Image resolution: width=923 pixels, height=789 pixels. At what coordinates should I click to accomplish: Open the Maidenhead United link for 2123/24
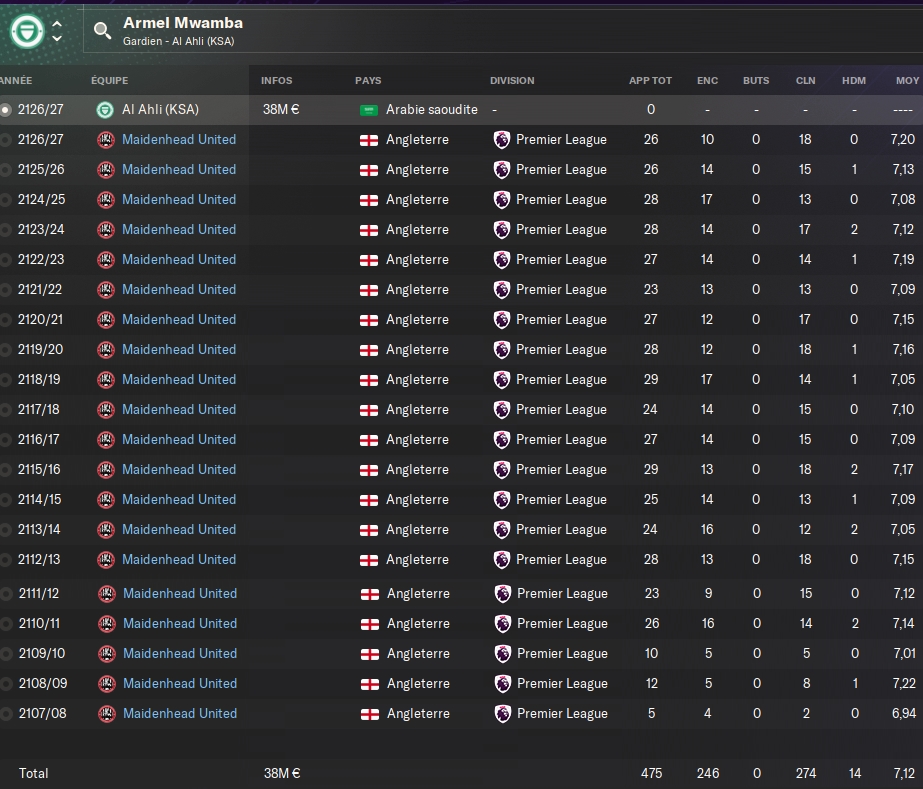[x=179, y=230]
